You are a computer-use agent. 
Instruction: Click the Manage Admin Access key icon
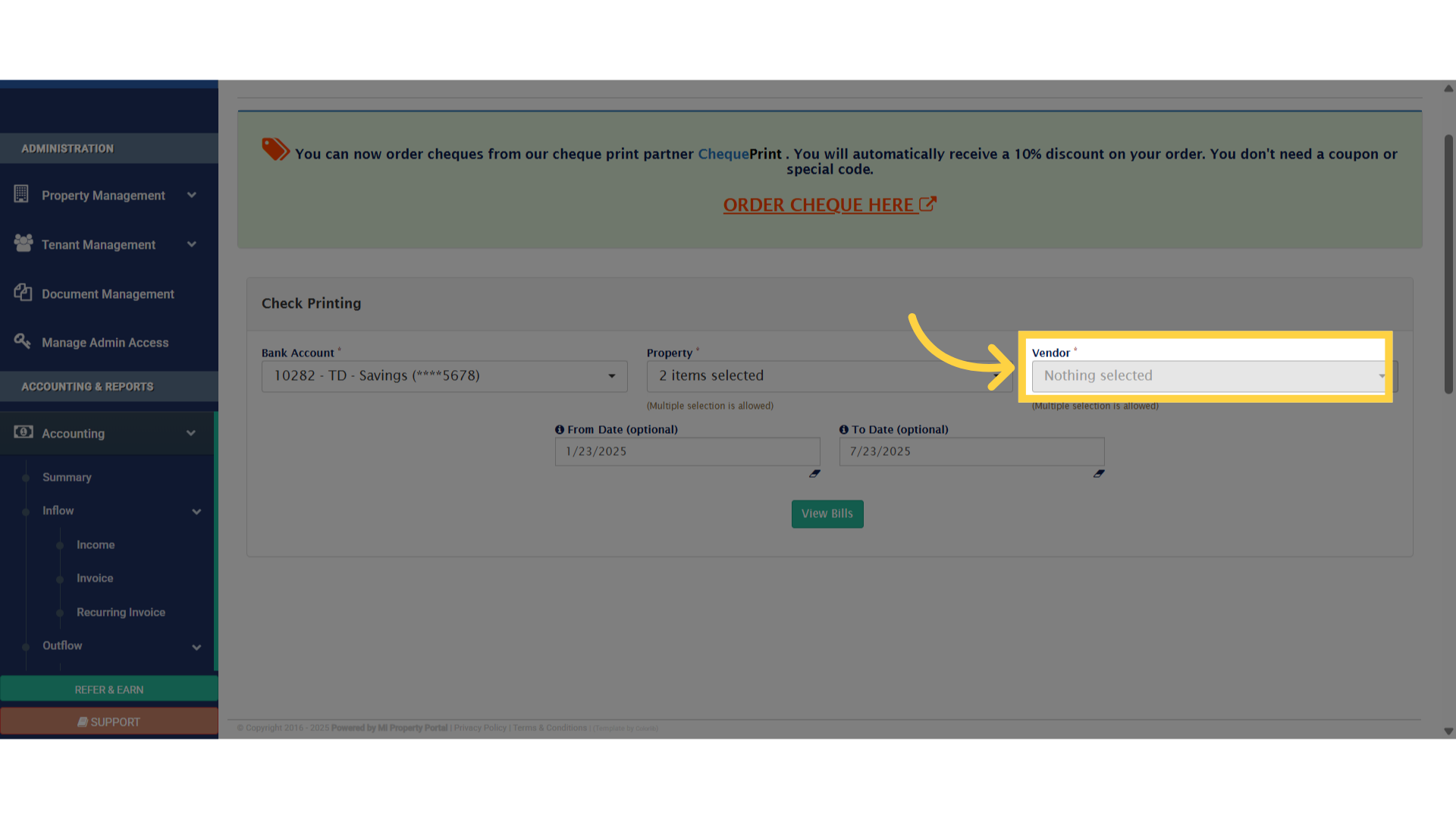[x=23, y=341]
